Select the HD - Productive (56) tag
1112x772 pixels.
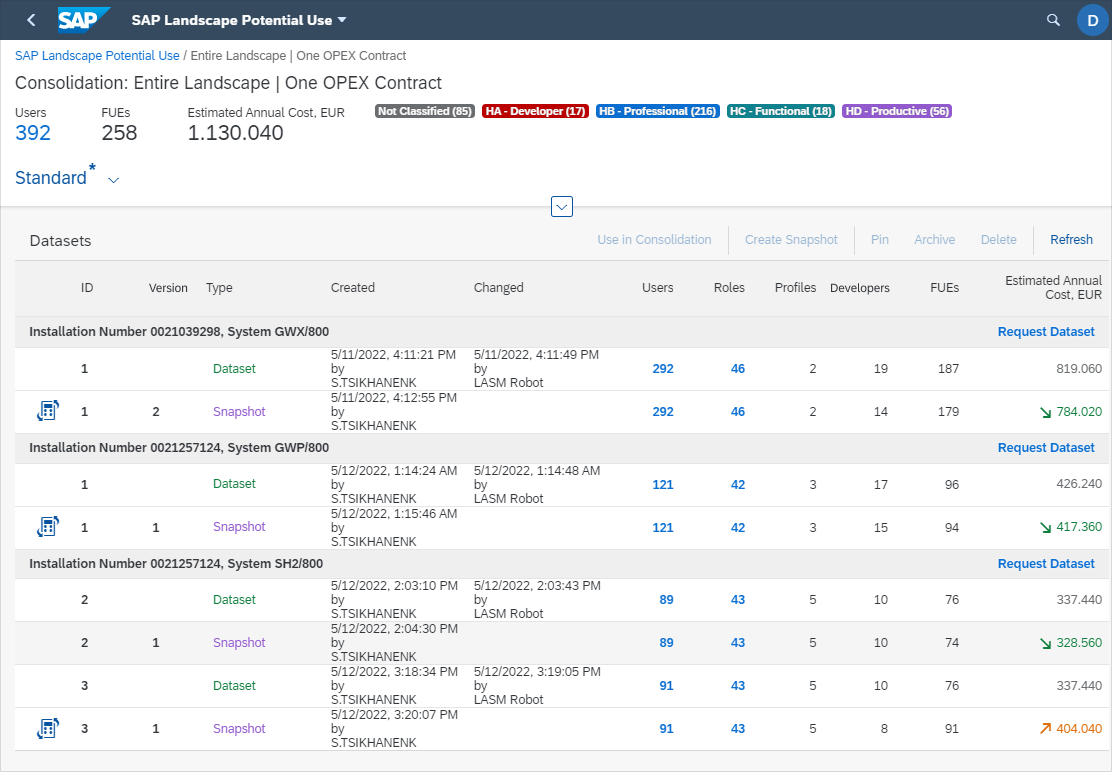pos(897,111)
